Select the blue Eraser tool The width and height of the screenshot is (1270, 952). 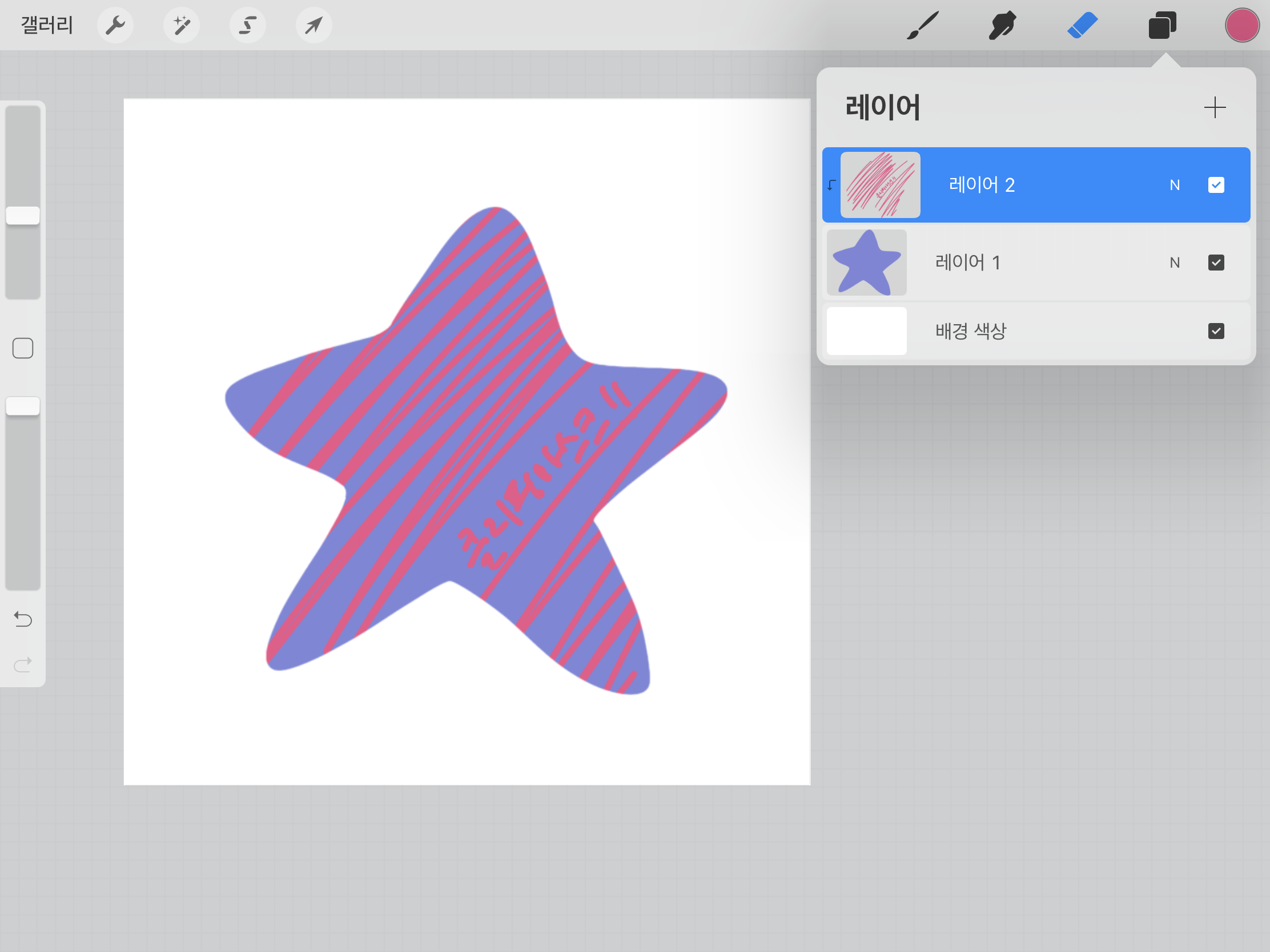coord(1082,25)
